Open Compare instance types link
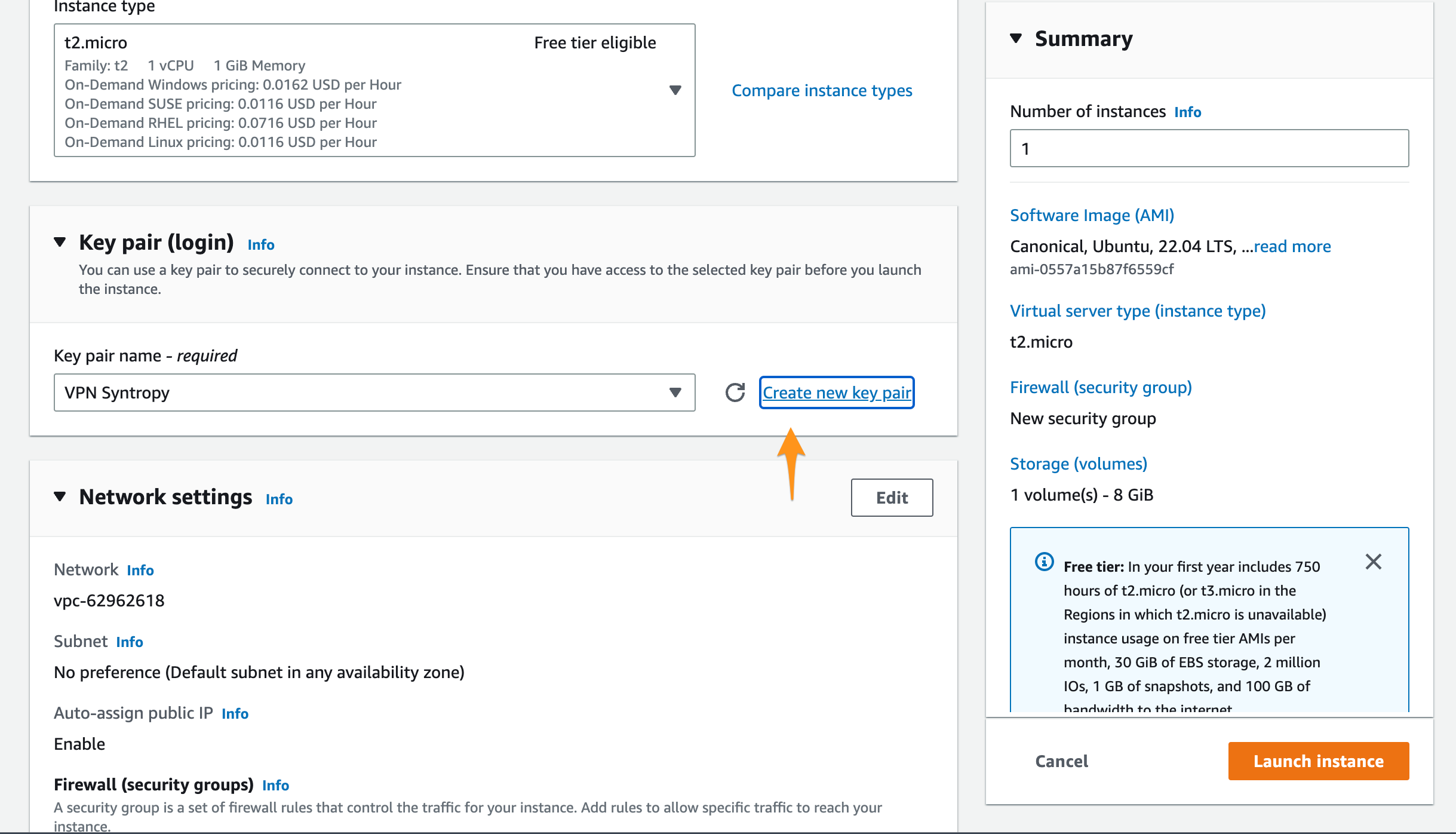 tap(822, 90)
